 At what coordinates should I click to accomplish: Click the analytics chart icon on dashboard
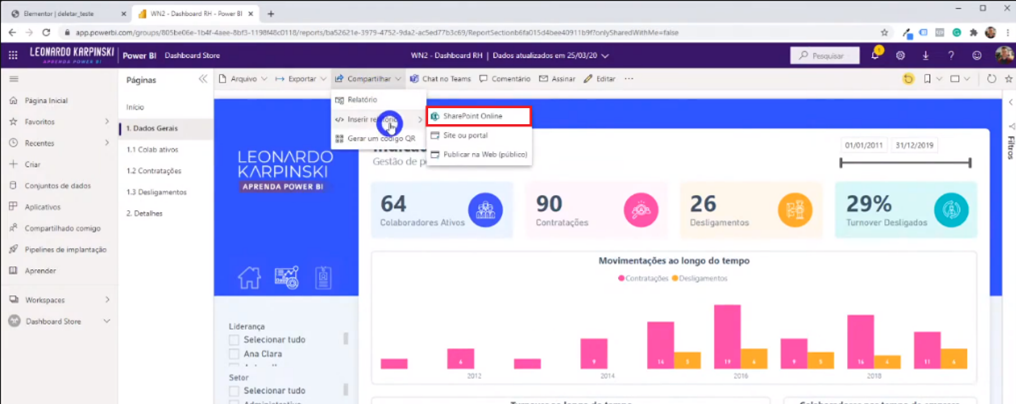[286, 277]
